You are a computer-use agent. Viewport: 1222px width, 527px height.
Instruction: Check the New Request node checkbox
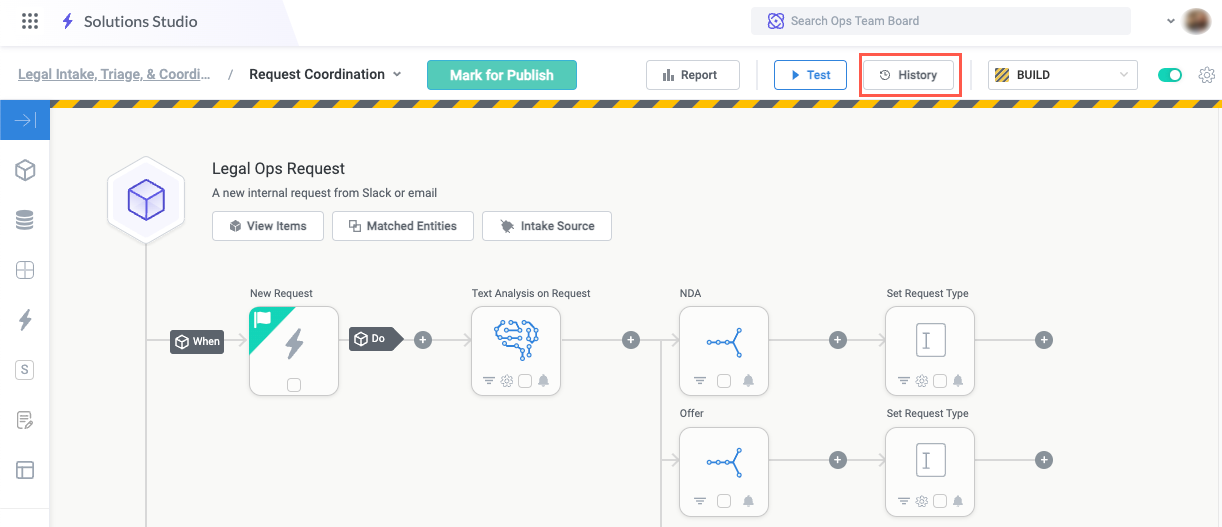294,384
